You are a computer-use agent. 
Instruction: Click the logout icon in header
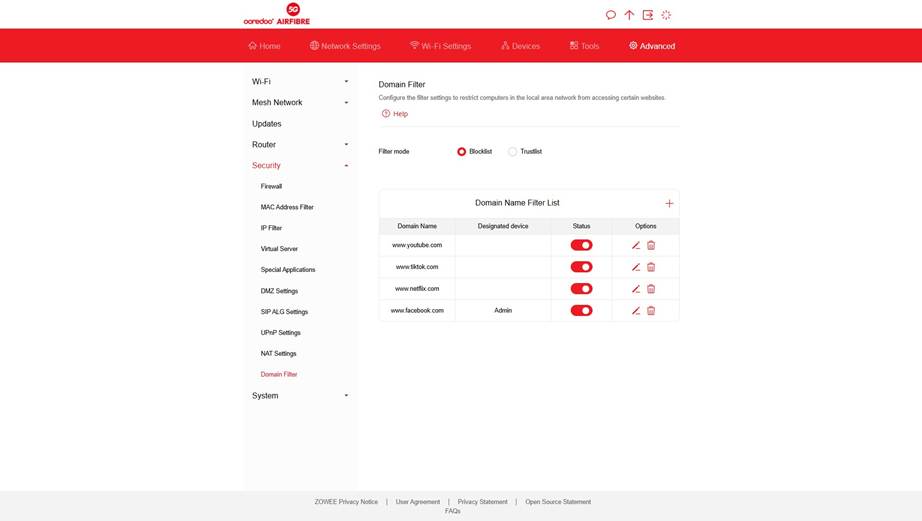click(647, 15)
